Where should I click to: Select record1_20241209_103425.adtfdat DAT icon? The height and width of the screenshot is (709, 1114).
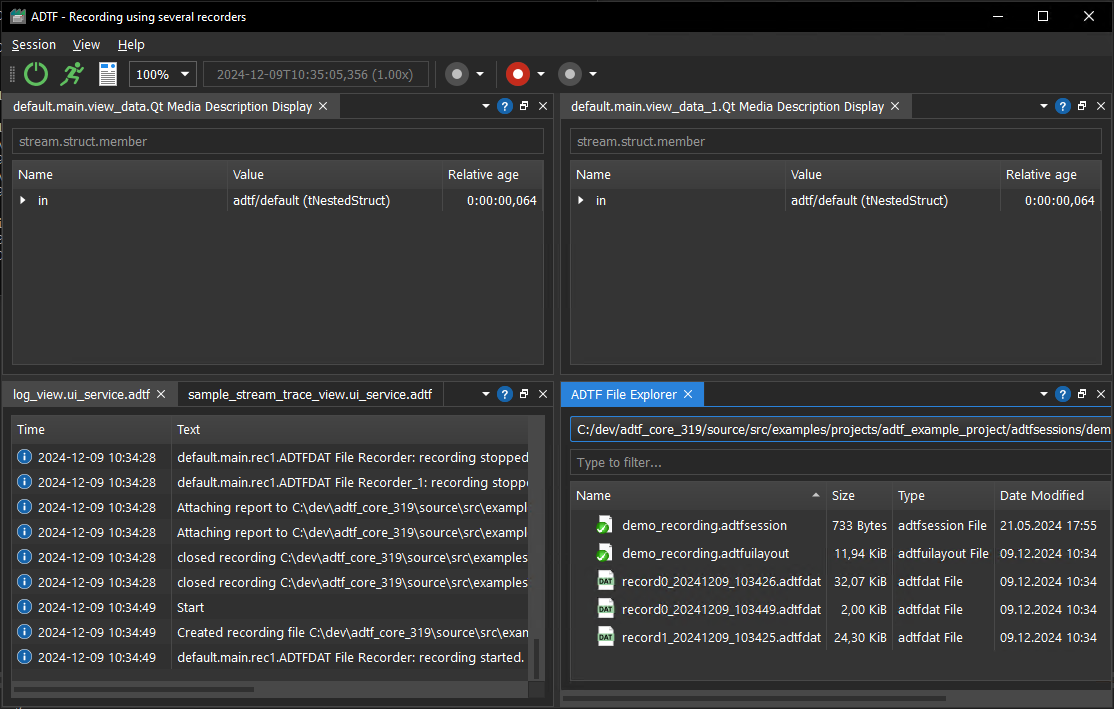click(x=605, y=637)
